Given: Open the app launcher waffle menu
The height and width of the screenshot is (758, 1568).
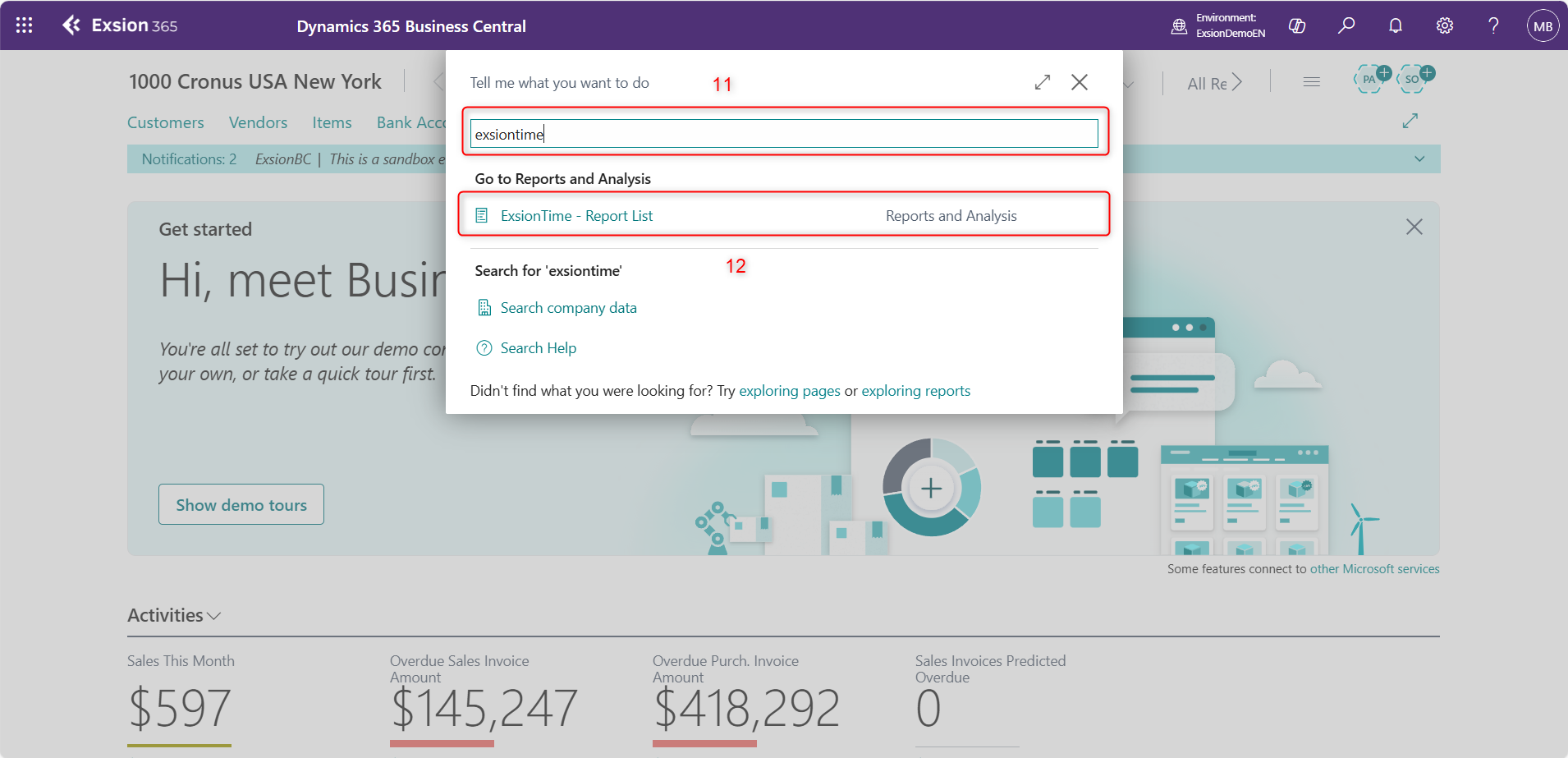Looking at the screenshot, I should tap(25, 25).
